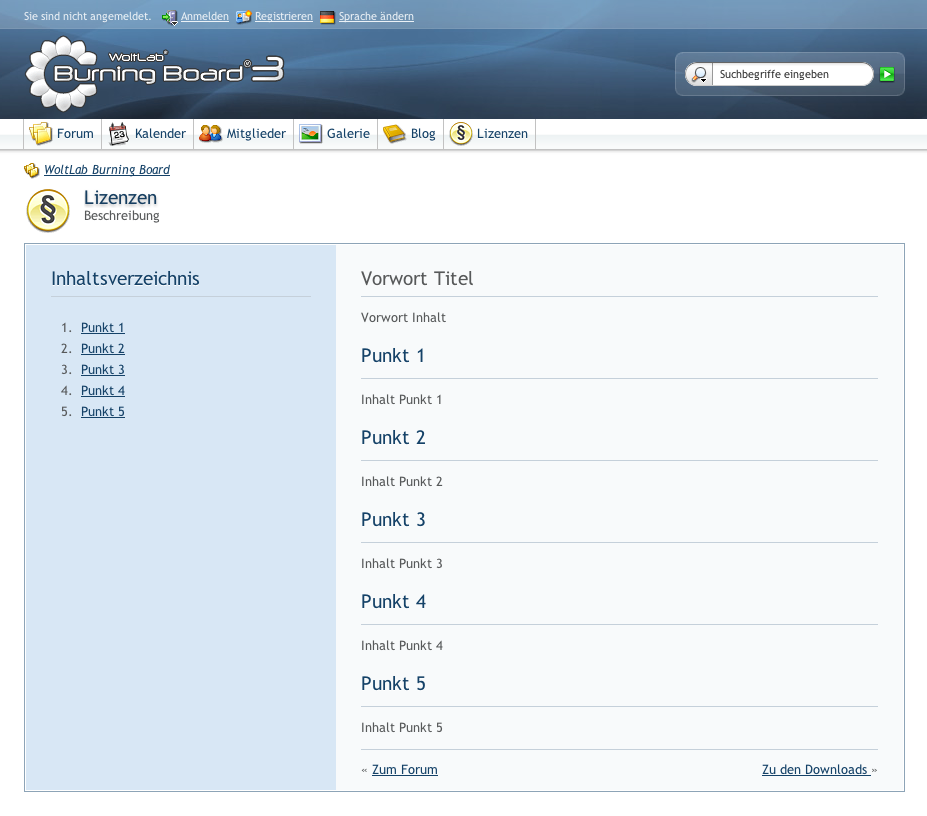Screen dimensions: 927x816
Task: Open search options magnifier dropdown
Action: pyautogui.click(x=699, y=74)
